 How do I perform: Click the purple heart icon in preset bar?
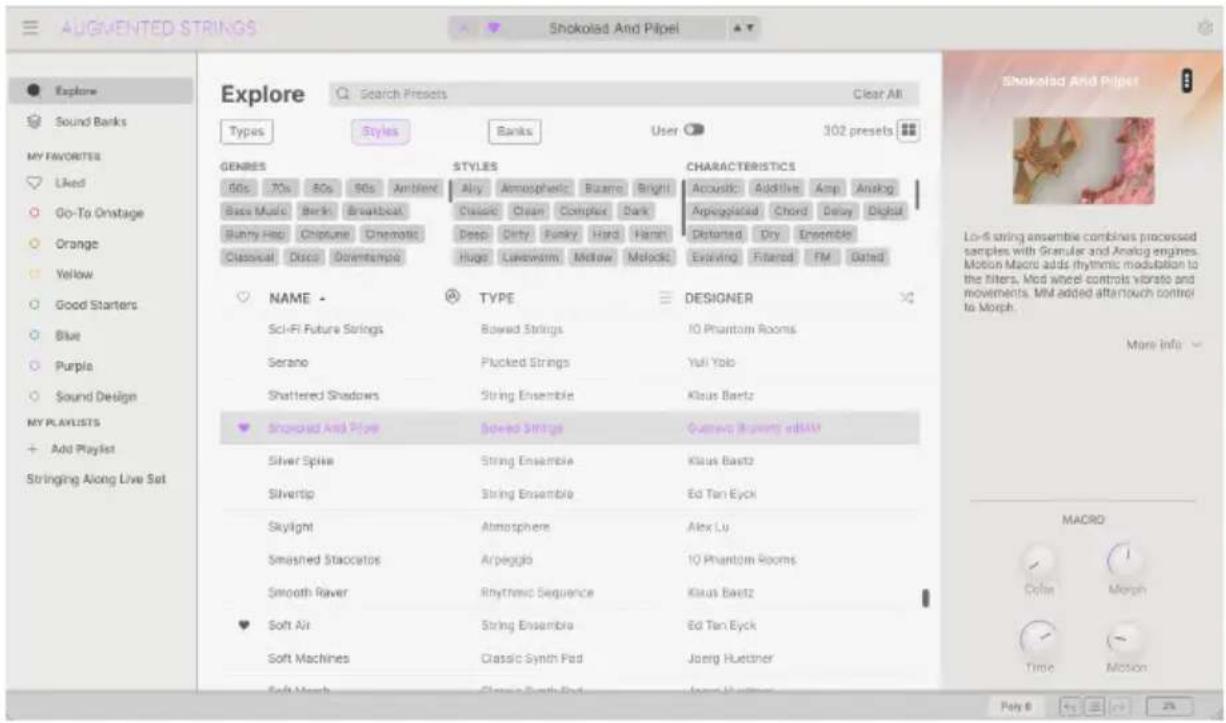pyautogui.click(x=493, y=29)
